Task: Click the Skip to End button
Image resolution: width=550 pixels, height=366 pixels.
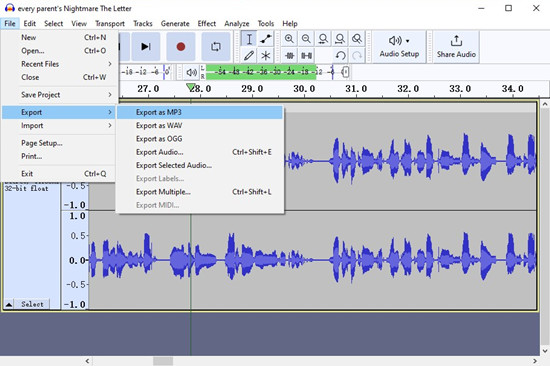Action: coord(146,47)
